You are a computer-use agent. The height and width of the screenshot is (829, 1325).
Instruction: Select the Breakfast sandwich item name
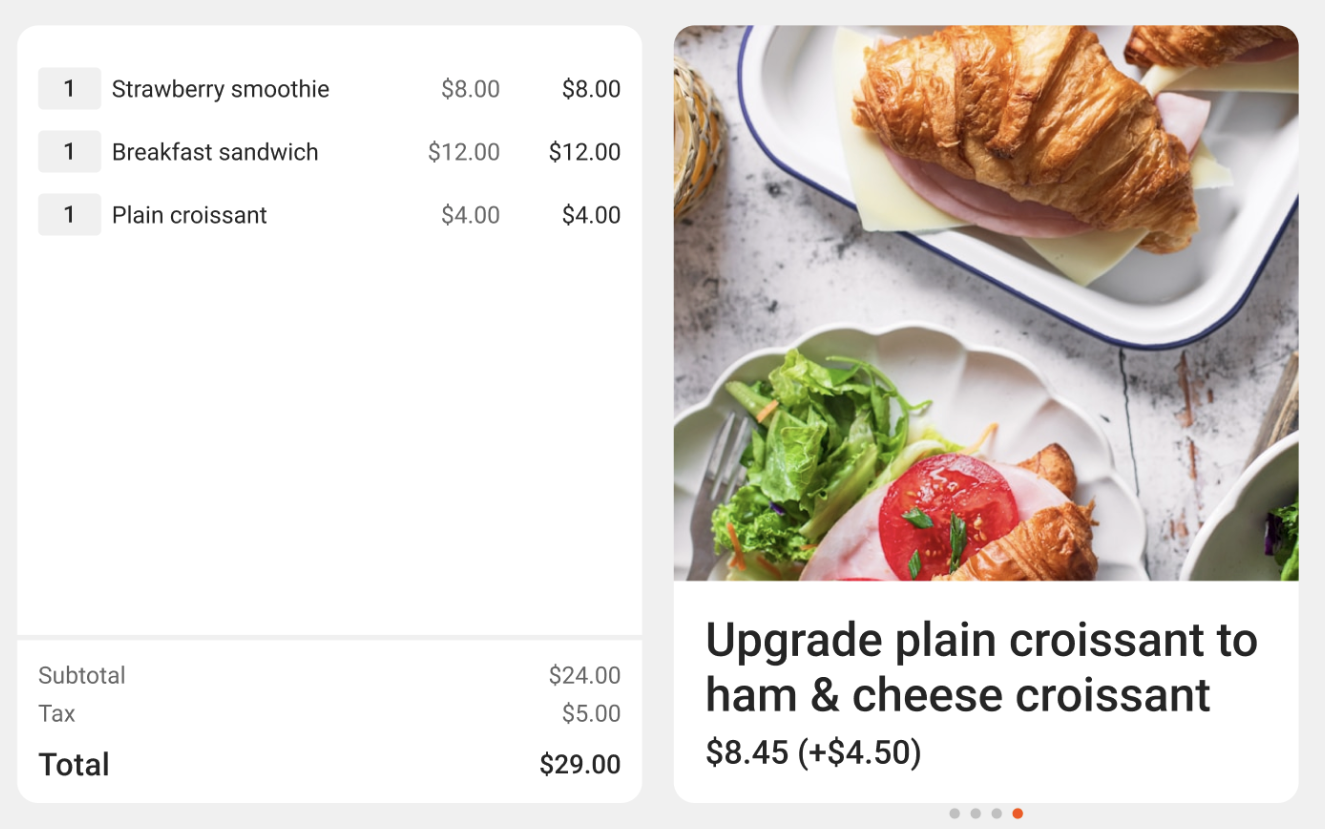click(215, 152)
